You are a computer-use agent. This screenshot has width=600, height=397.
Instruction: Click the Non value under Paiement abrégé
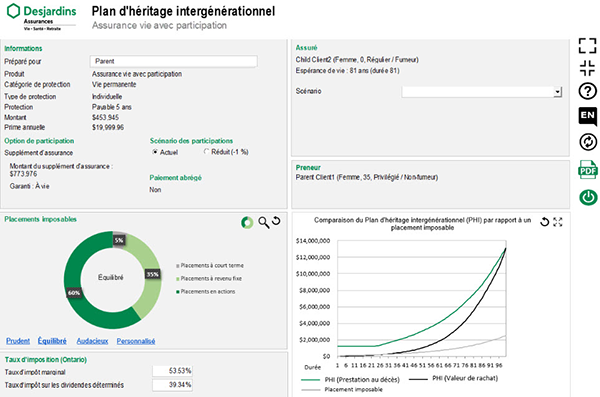[x=155, y=190]
